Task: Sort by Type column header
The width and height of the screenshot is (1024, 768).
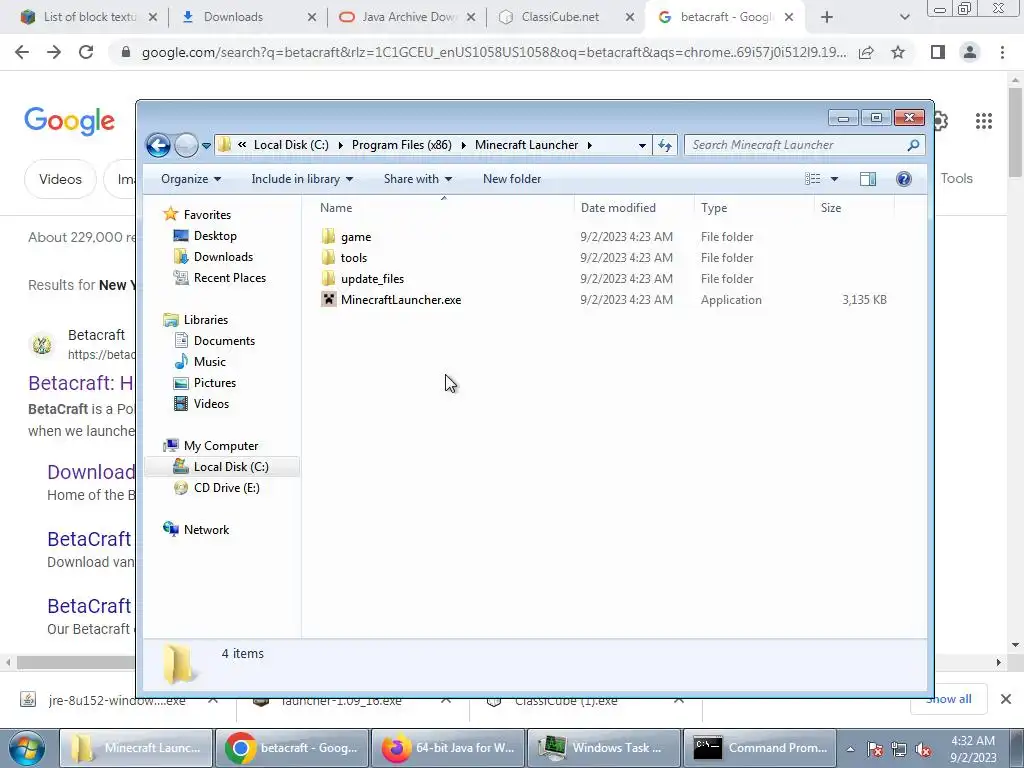Action: coord(714,208)
